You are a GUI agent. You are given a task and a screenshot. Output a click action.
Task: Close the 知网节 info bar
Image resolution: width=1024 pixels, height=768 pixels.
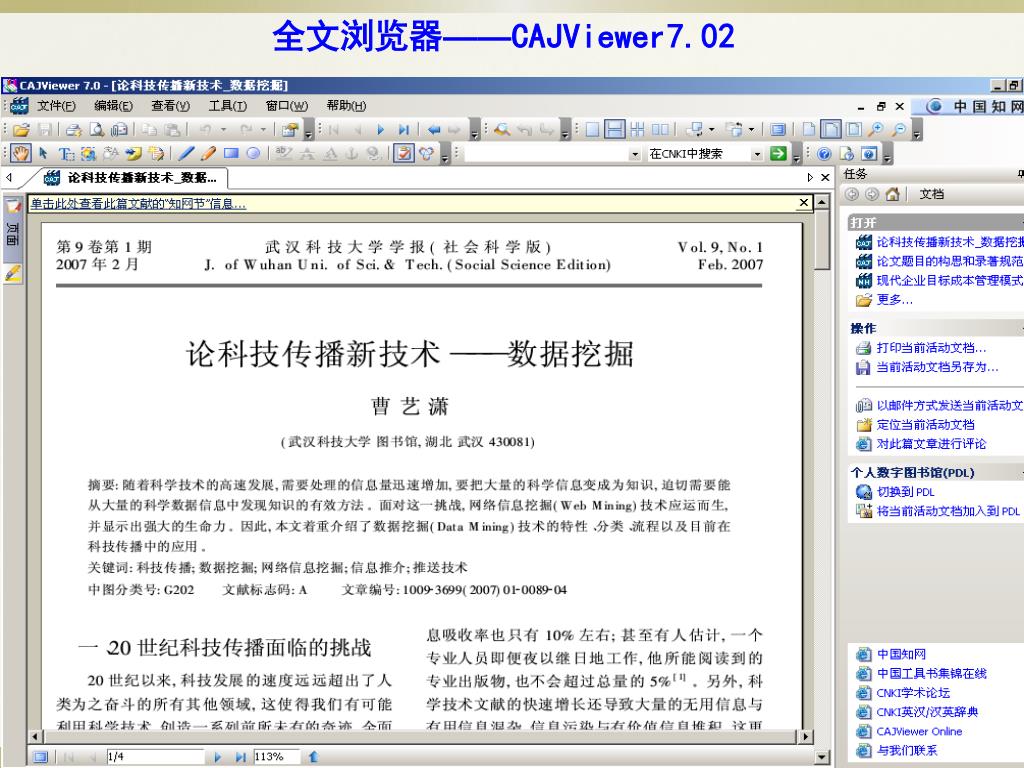point(804,203)
